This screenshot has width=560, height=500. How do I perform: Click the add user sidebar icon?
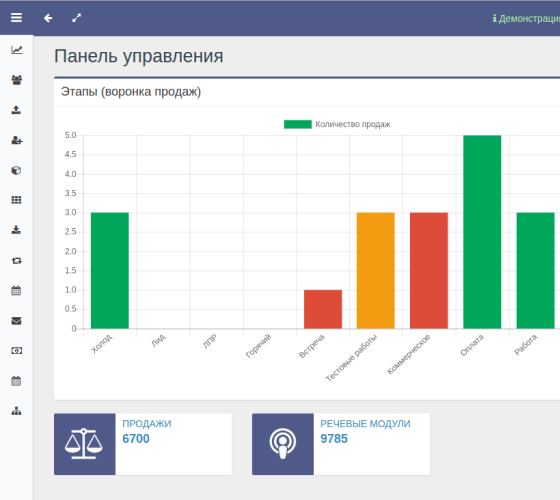(x=16, y=140)
